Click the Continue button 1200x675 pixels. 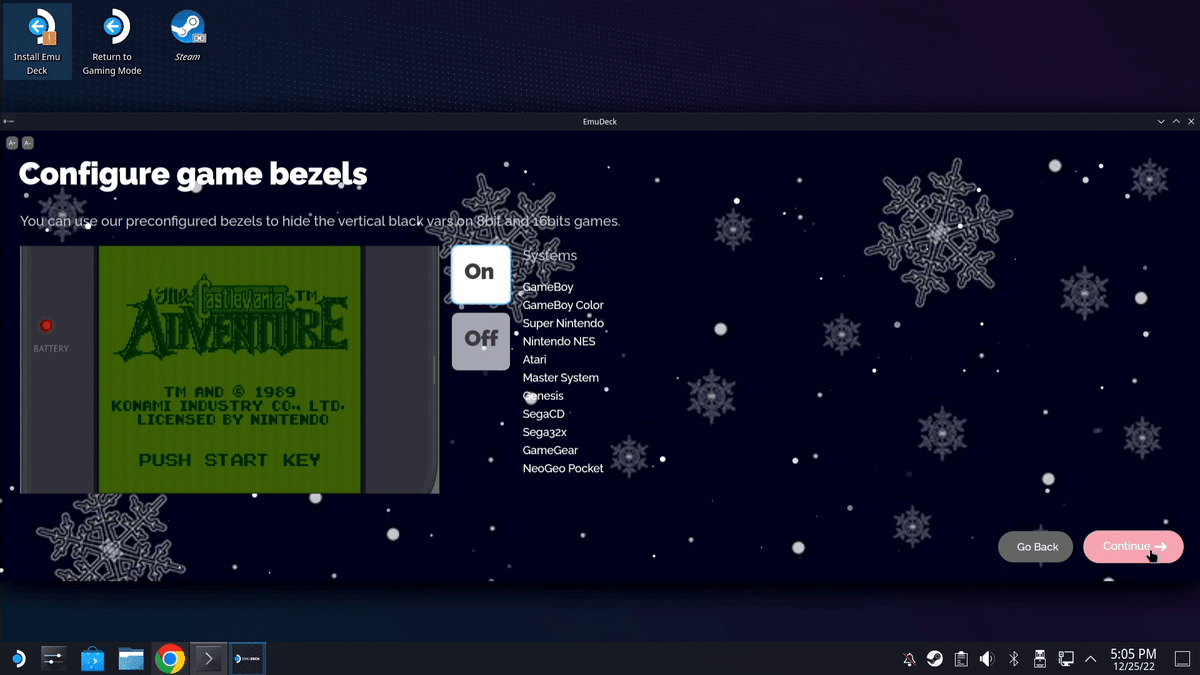coord(1133,546)
